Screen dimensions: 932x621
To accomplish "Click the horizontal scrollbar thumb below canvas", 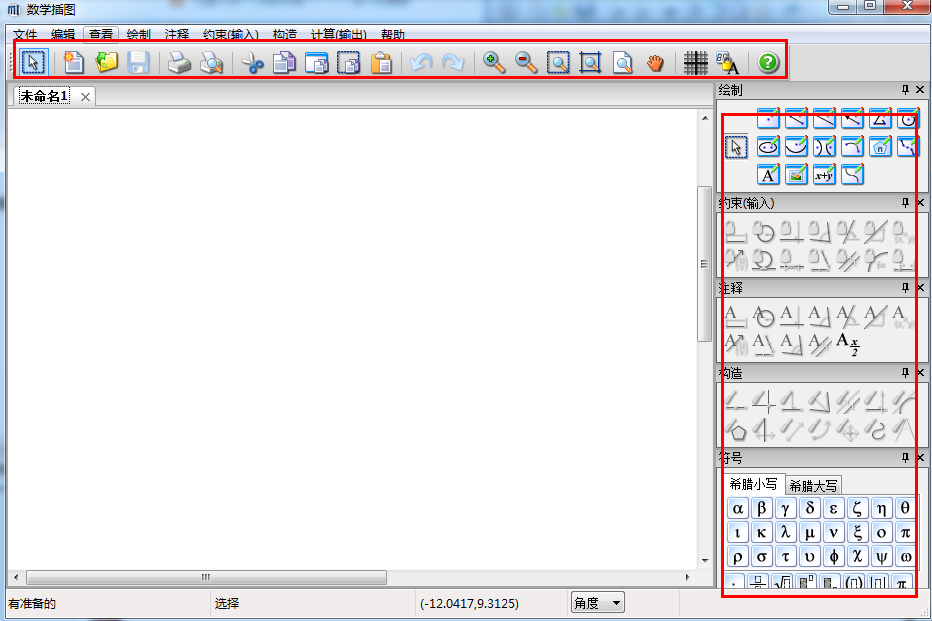I will 206,577.
